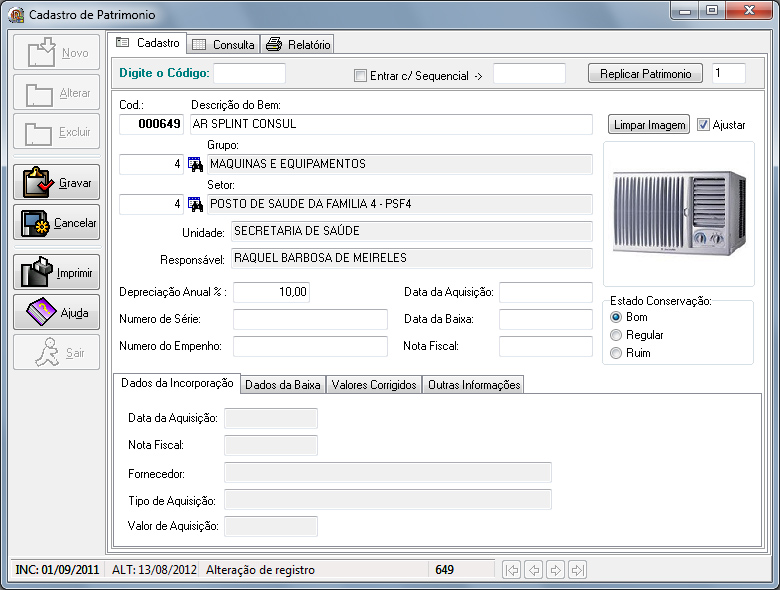Image resolution: width=780 pixels, height=590 pixels.
Task: Click the binoculars search icon beside Setor
Action: [196, 204]
